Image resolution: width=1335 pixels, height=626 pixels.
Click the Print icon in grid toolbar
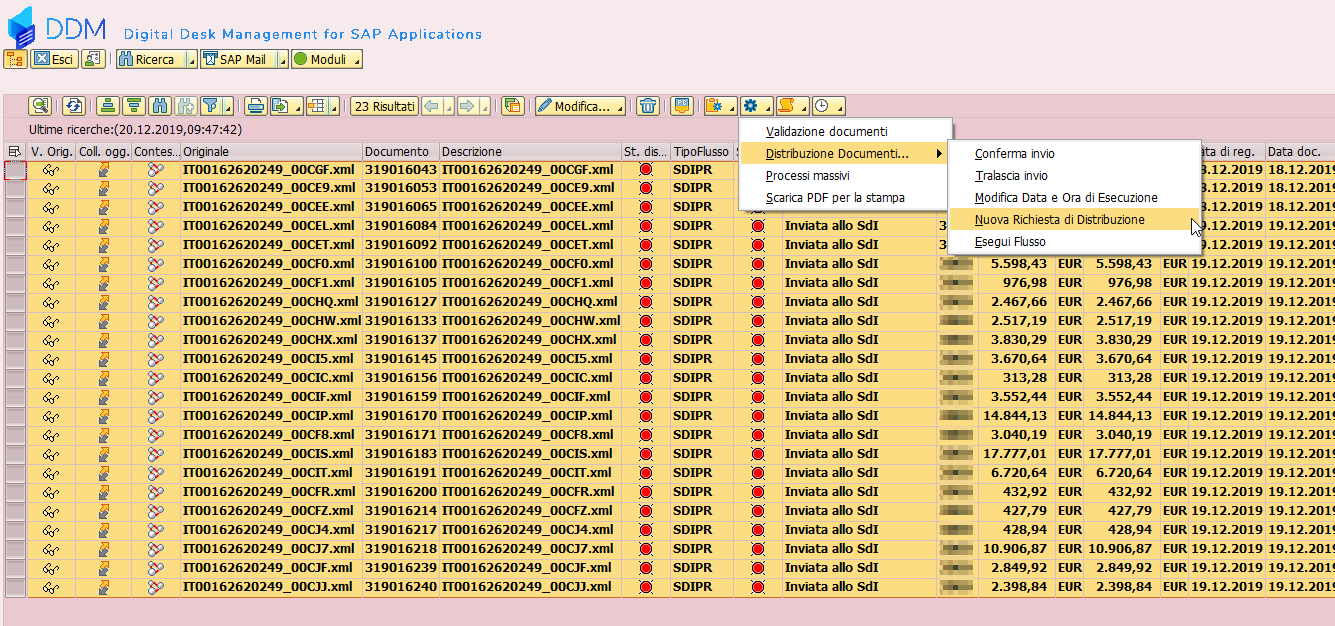(x=256, y=106)
